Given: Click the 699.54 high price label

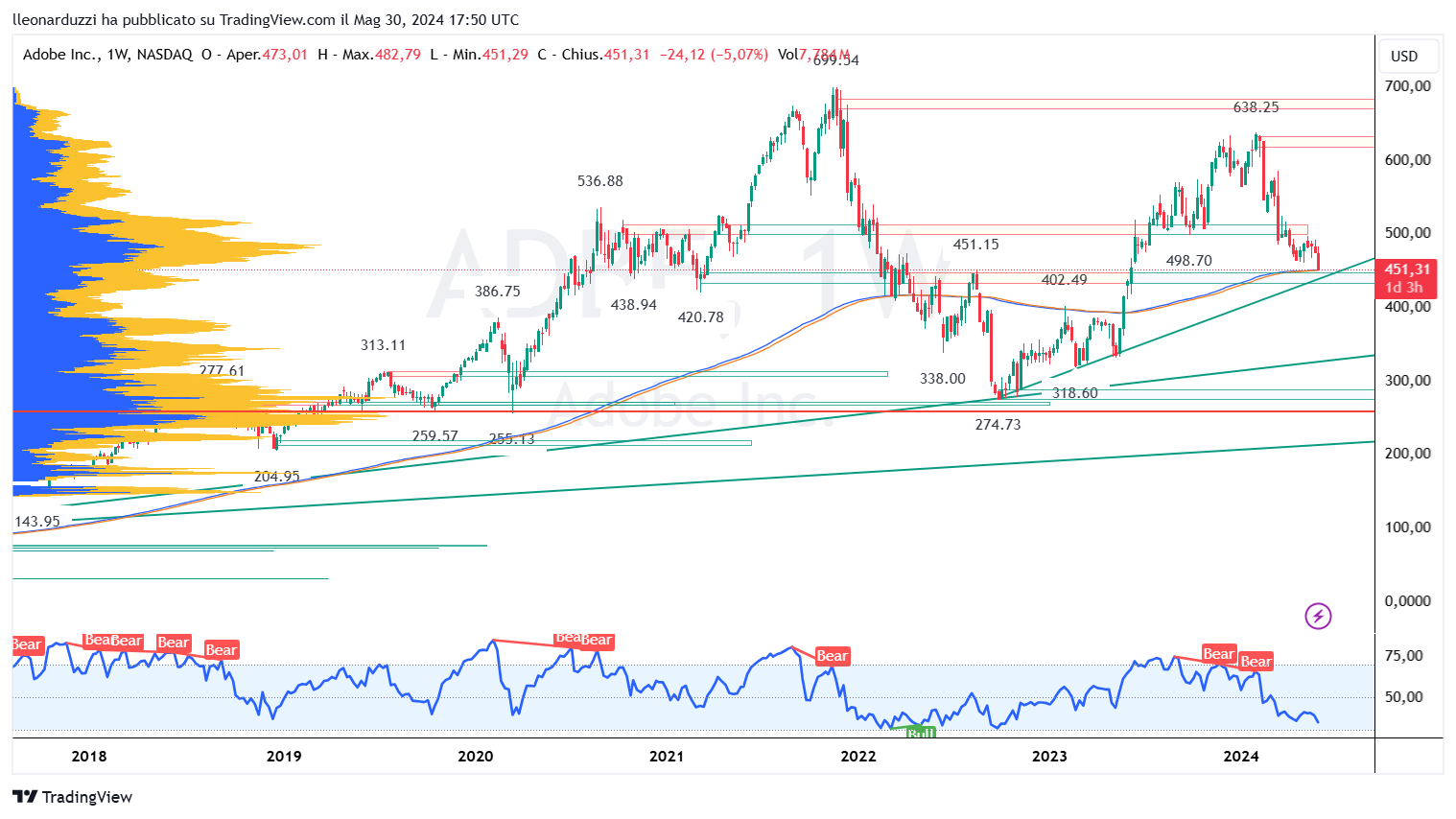Looking at the screenshot, I should click(835, 60).
